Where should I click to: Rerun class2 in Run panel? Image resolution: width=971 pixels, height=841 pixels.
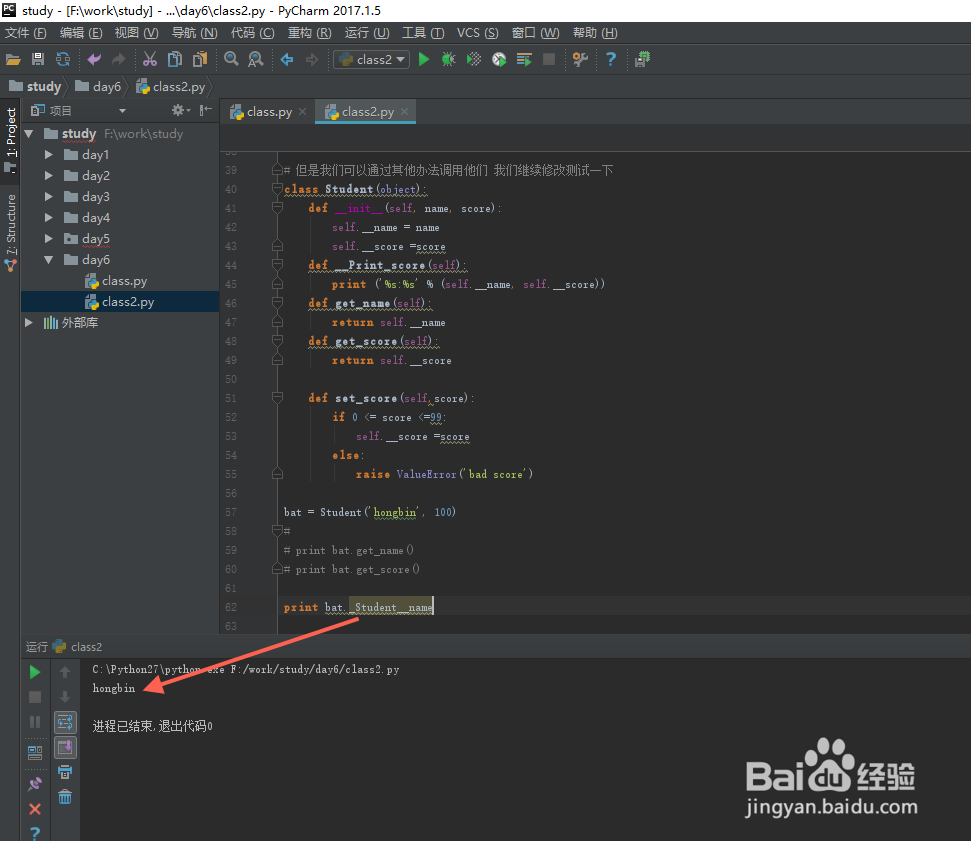(35, 672)
